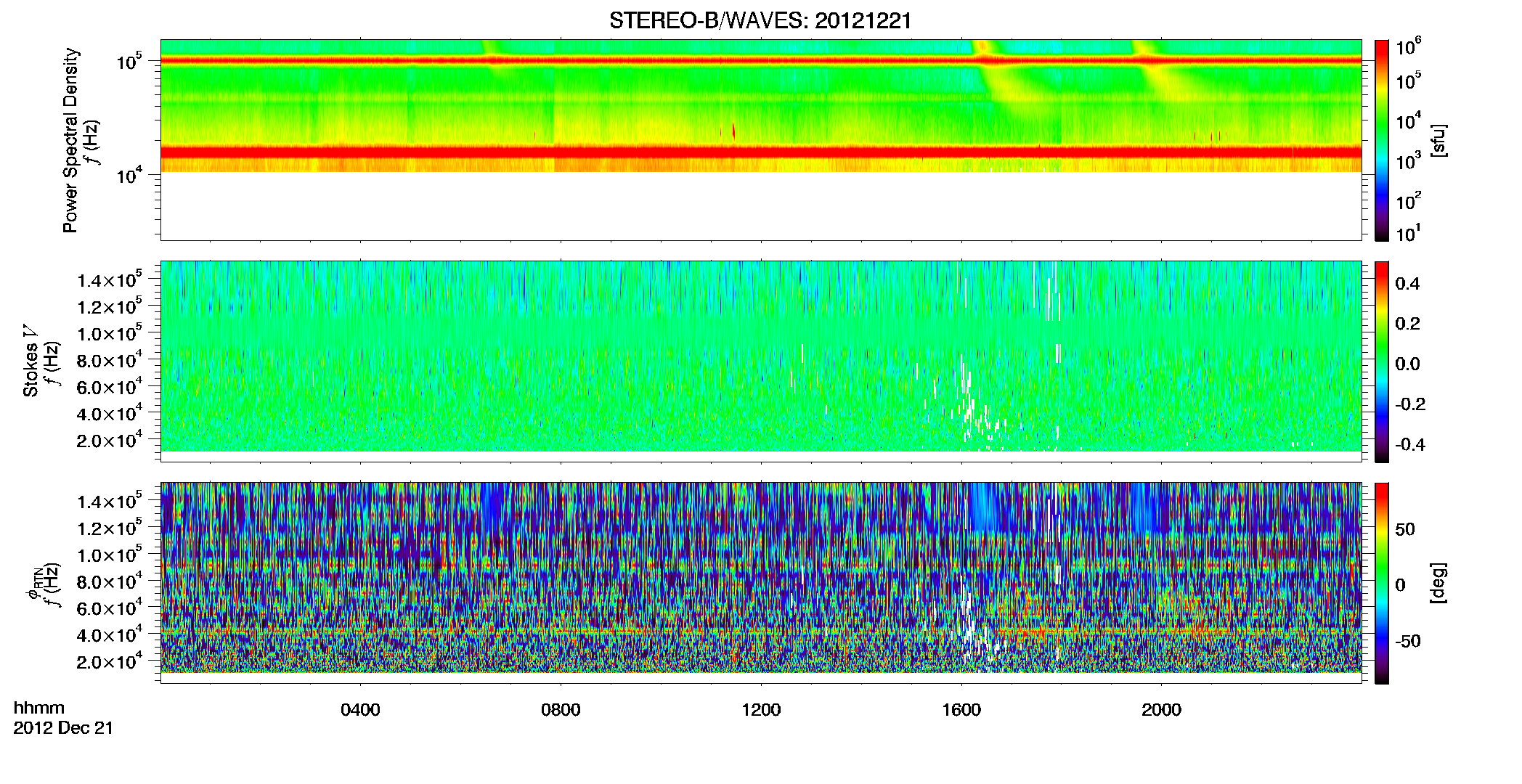Click the hhmm axis label
Viewport: 1522px width, 784px height.
pos(39,709)
